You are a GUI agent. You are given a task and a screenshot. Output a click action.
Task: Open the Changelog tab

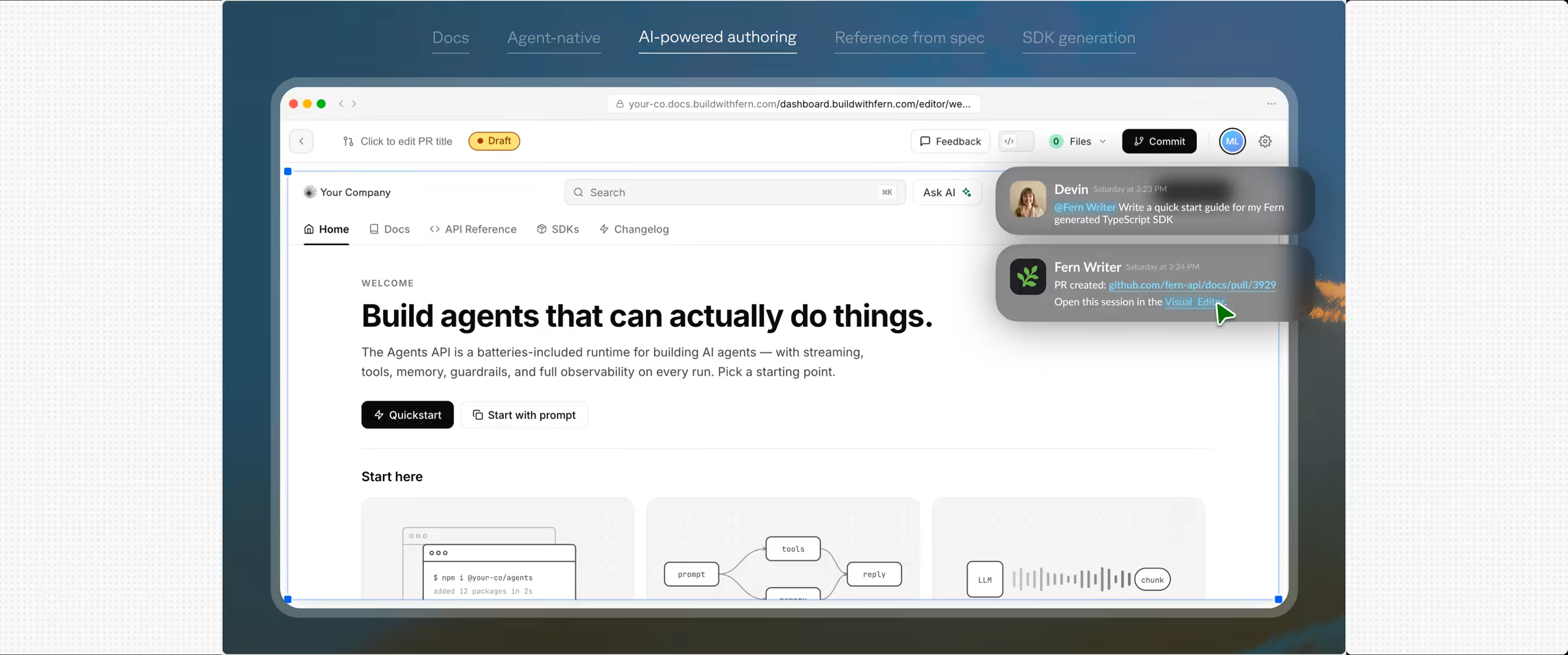click(634, 229)
